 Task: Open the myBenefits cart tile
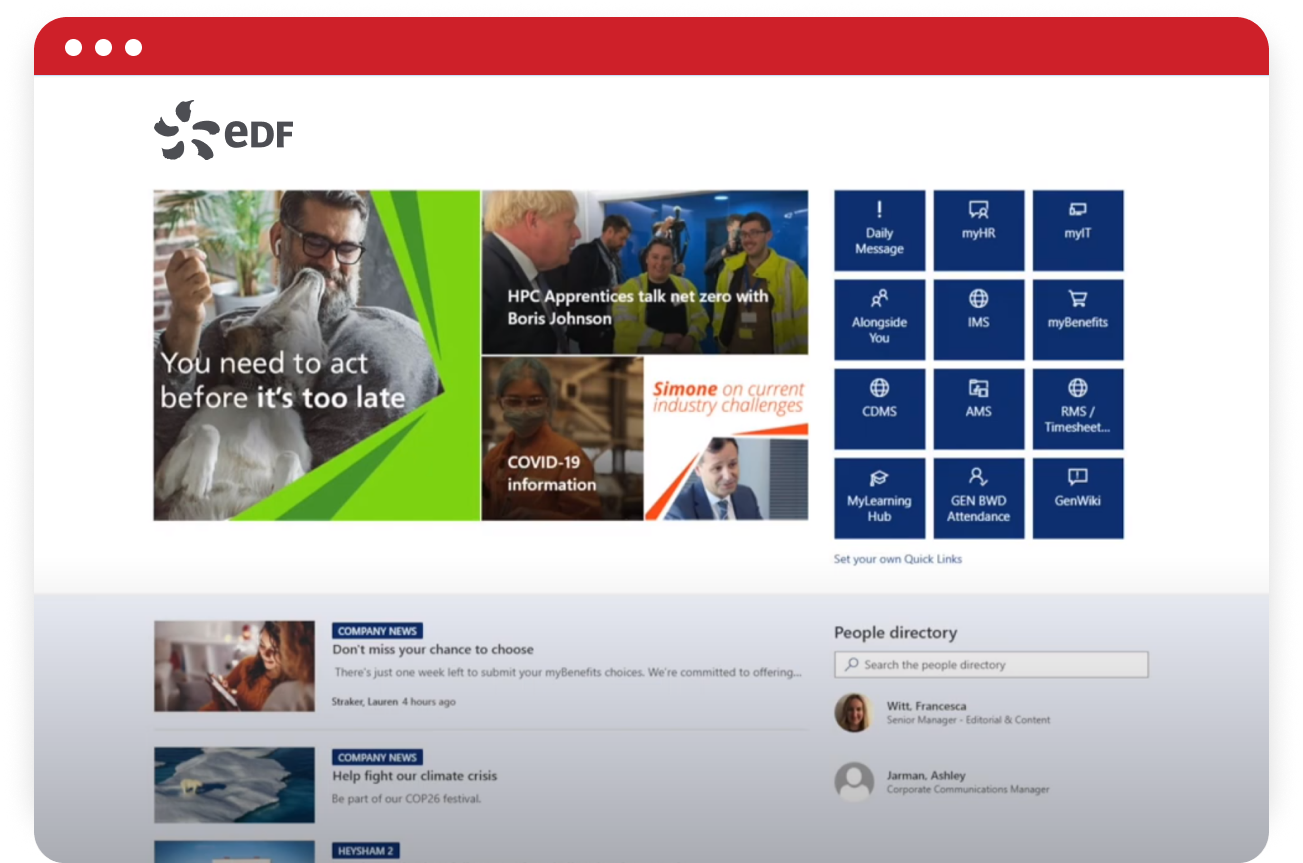click(x=1078, y=320)
